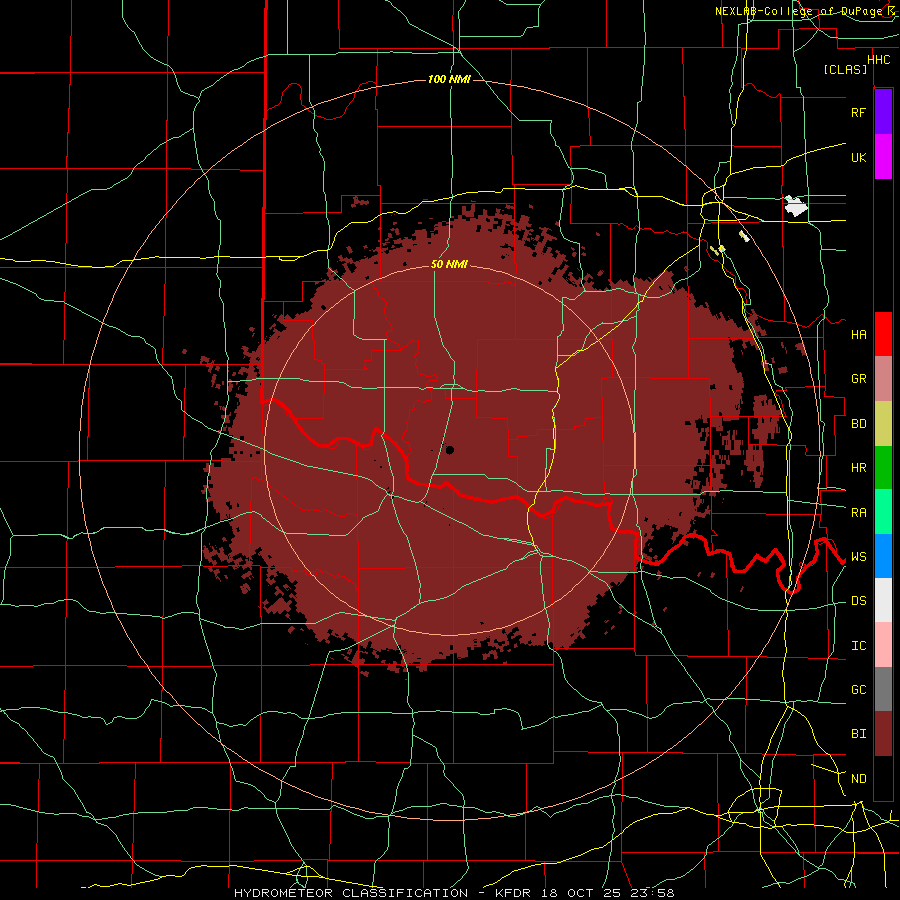Click the [CLAS] units label
The image size is (900, 900).
pyautogui.click(x=845, y=69)
